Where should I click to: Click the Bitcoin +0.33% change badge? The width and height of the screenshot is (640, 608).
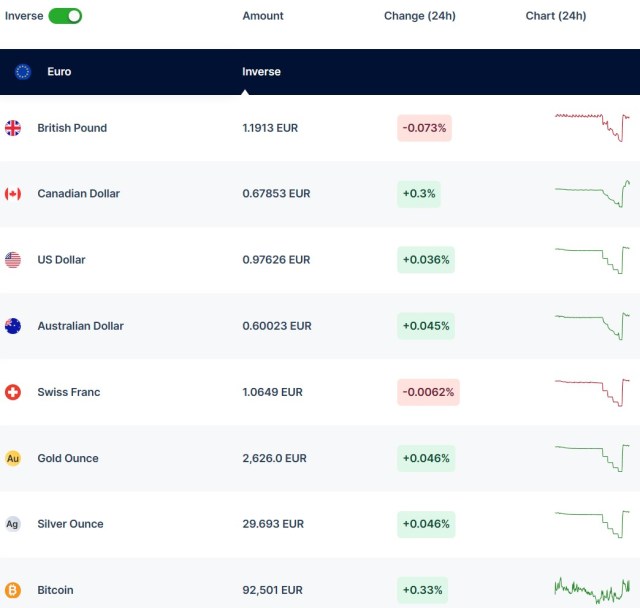point(424,590)
